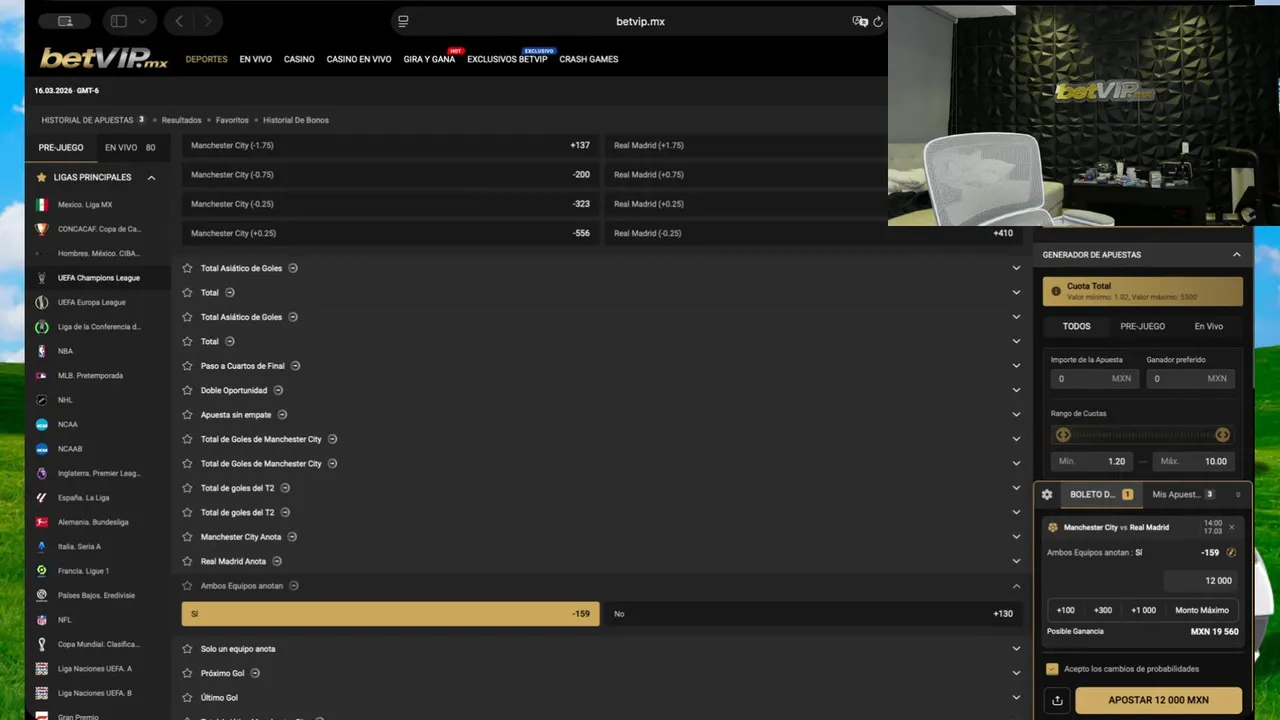Viewport: 1280px width, 720px height.
Task: Star the Ambos Equipos anotan market
Action: (187, 586)
